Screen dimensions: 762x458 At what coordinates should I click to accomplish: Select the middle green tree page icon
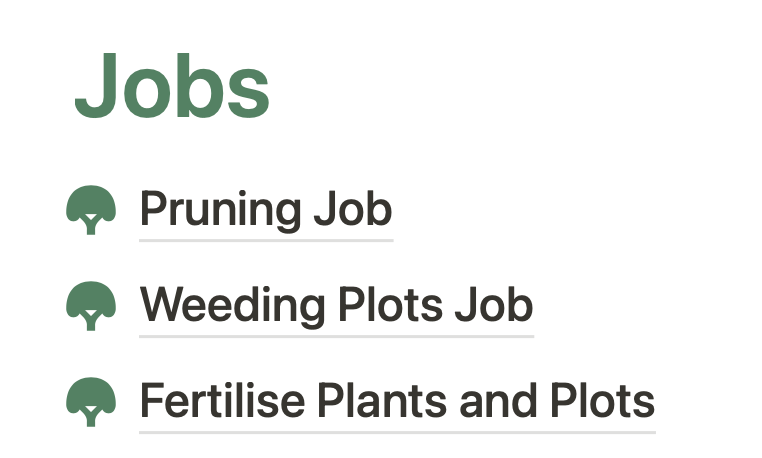pos(91,305)
